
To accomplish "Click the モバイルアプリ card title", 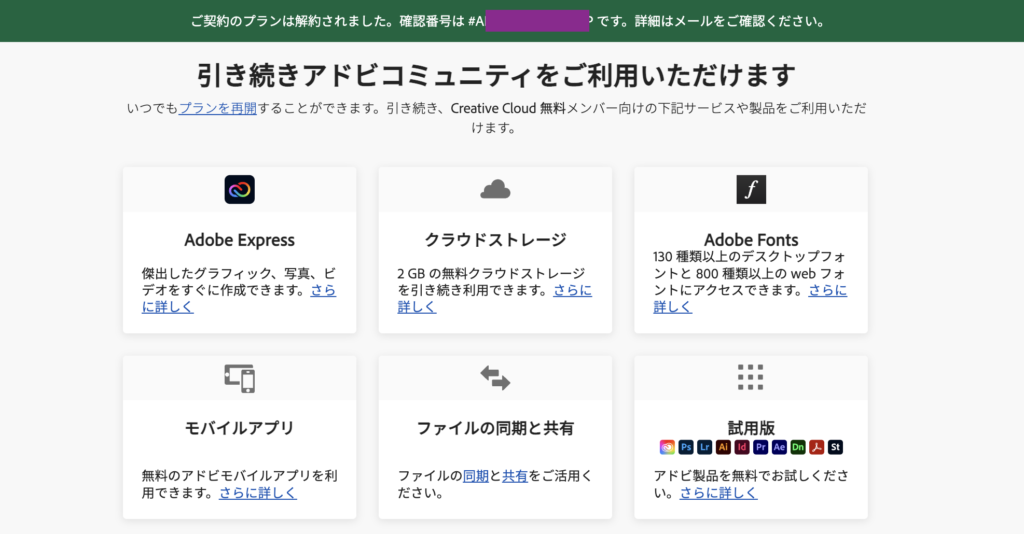I will coord(240,428).
